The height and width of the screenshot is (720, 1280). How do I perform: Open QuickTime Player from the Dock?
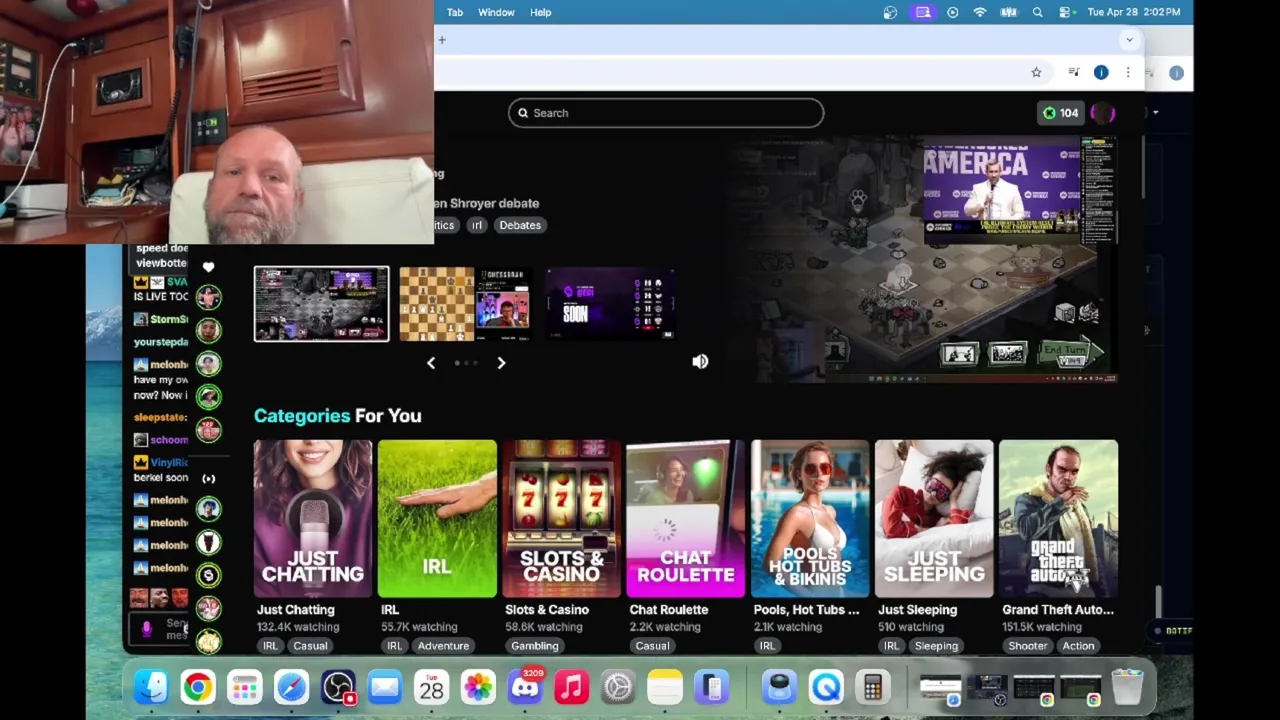pyautogui.click(x=826, y=687)
